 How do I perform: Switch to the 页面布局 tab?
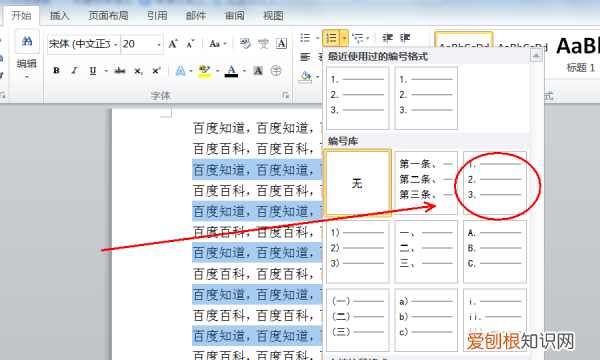coord(109,16)
